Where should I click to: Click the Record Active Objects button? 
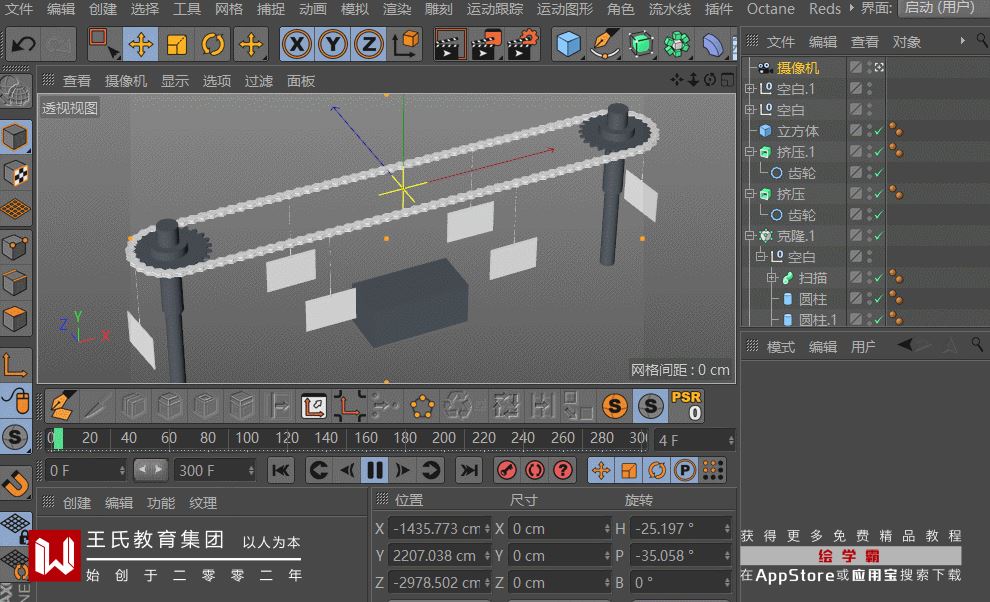[507, 470]
